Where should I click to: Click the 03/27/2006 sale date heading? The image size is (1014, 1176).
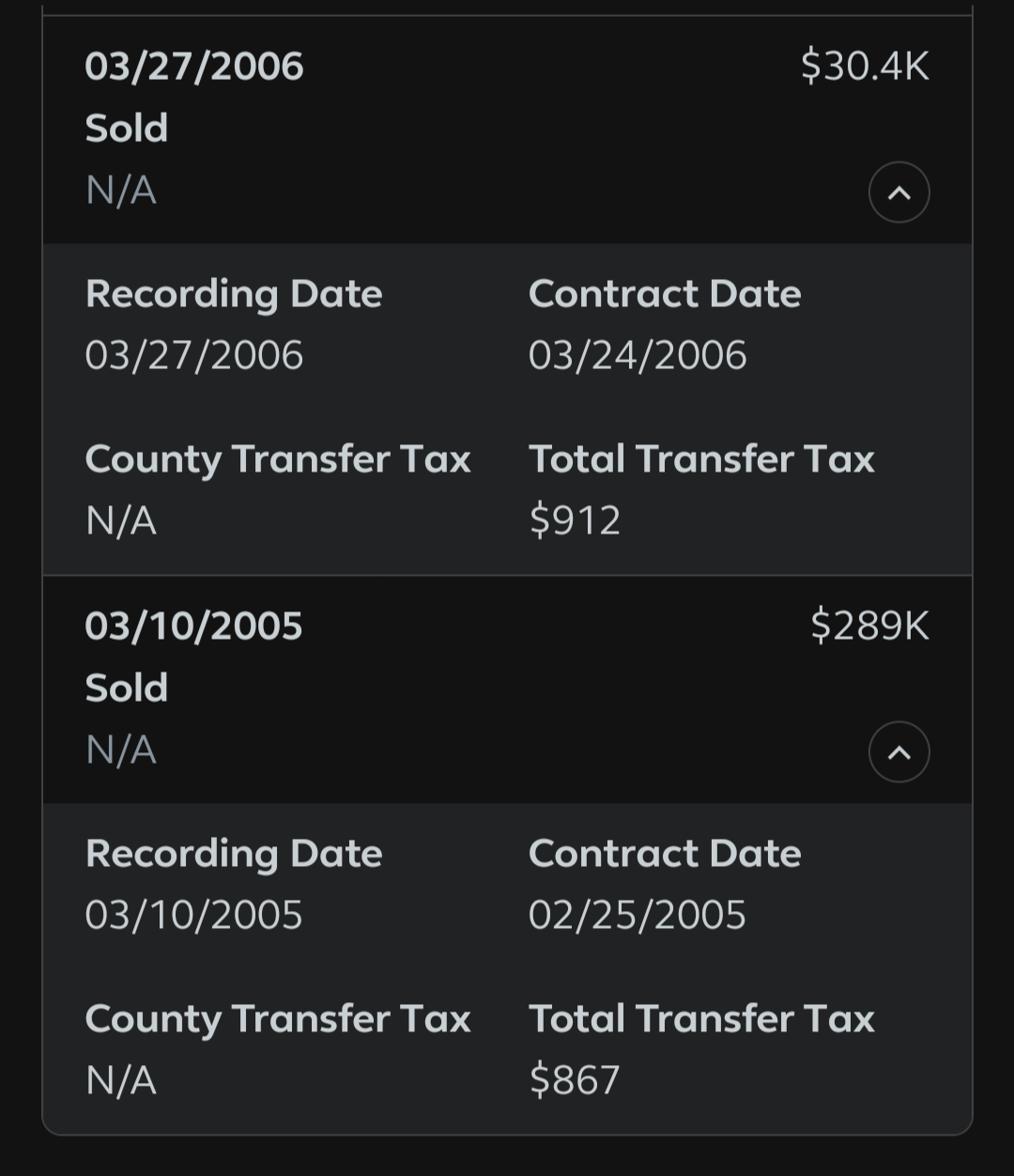coord(194,67)
